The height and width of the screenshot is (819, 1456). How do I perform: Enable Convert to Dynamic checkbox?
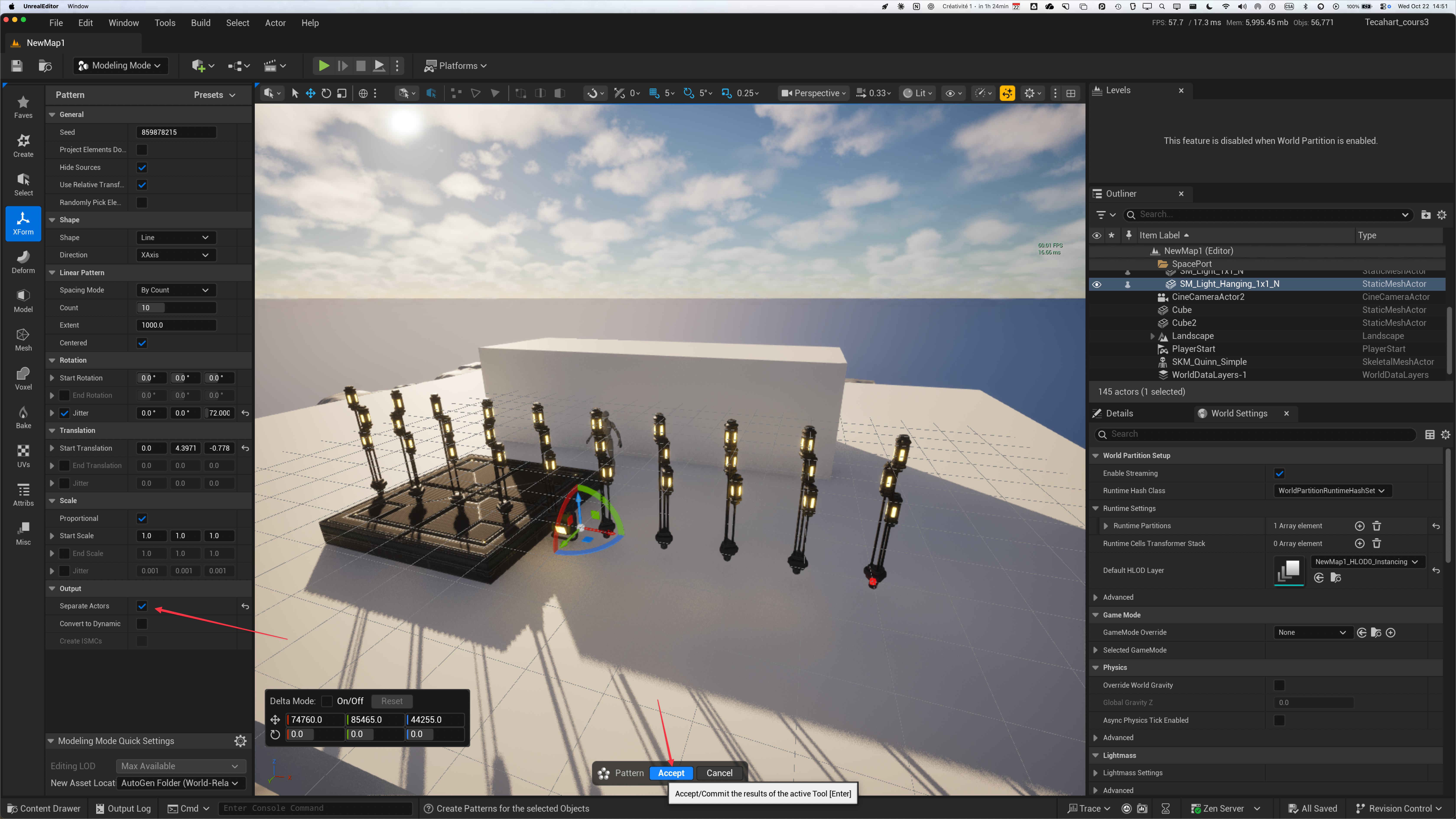click(x=142, y=623)
